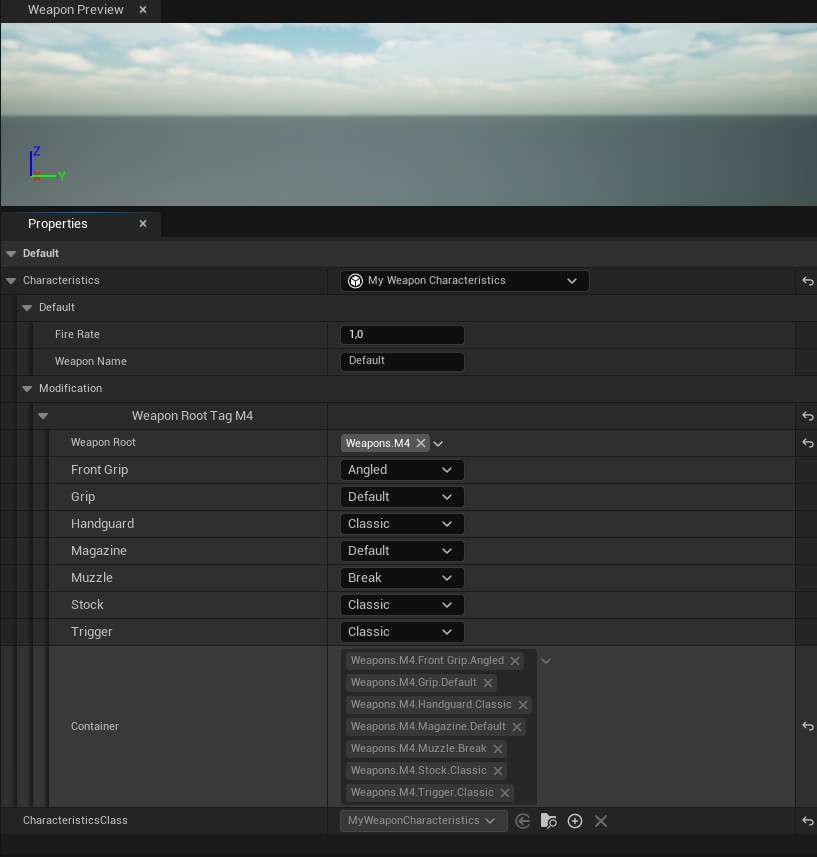Open the Grip dropdown
This screenshot has width=817, height=857.
(402, 497)
